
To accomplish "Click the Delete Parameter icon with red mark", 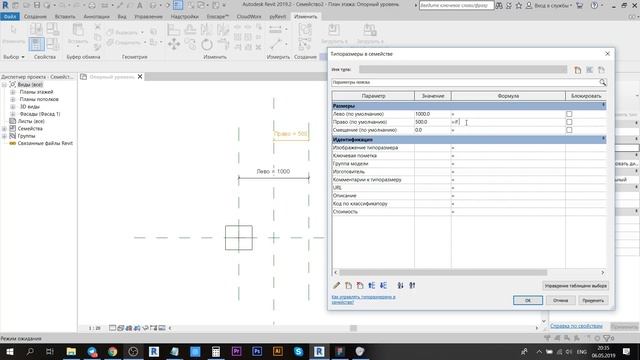I will (x=360, y=285).
